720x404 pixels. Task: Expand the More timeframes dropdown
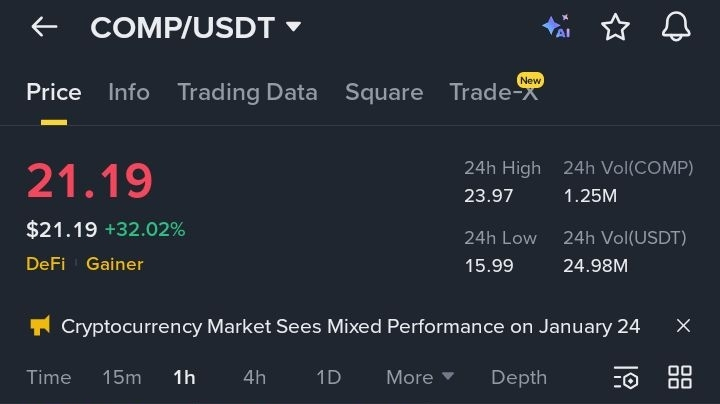coord(420,377)
